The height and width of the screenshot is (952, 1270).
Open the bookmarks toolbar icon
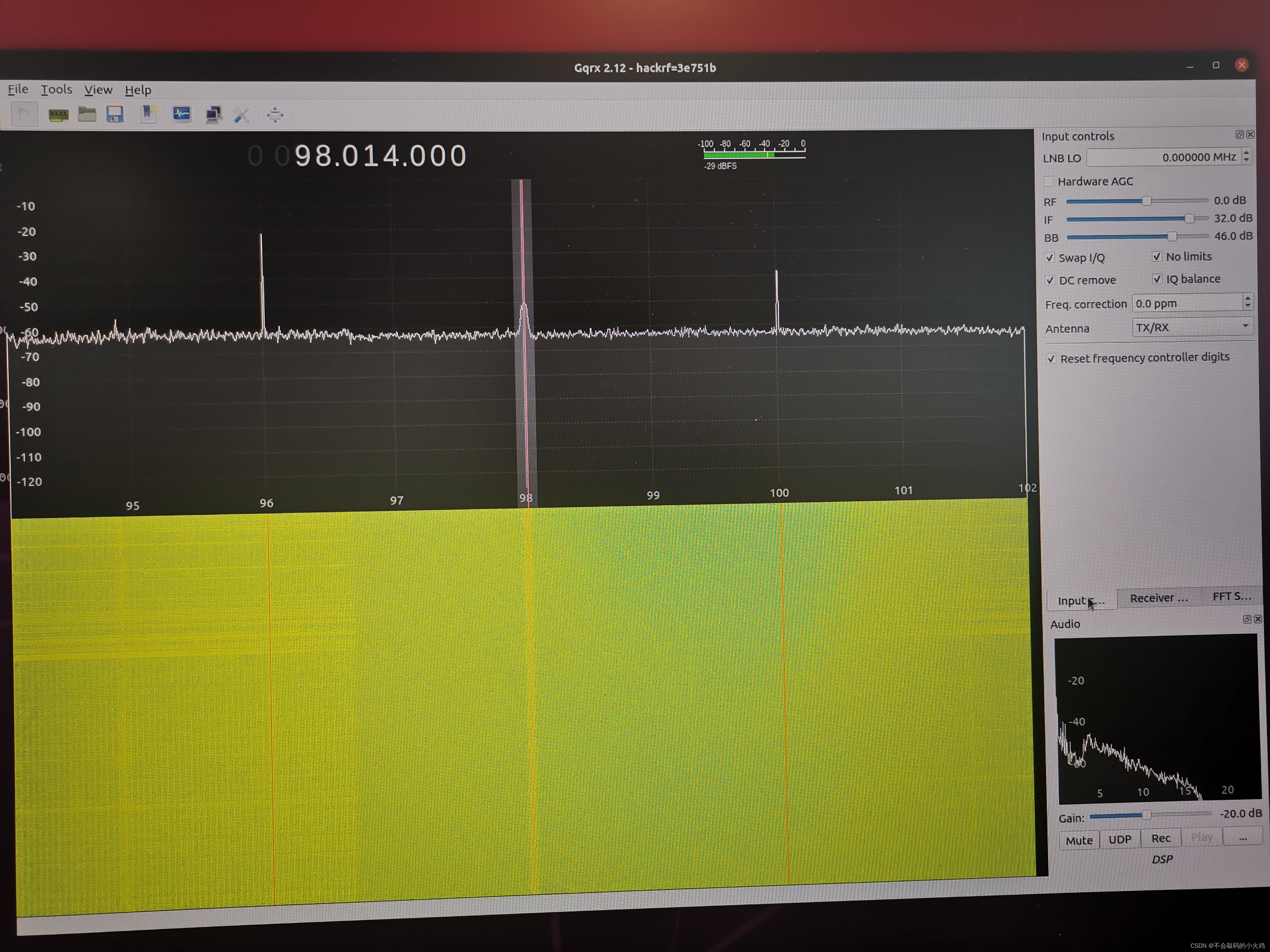[149, 114]
